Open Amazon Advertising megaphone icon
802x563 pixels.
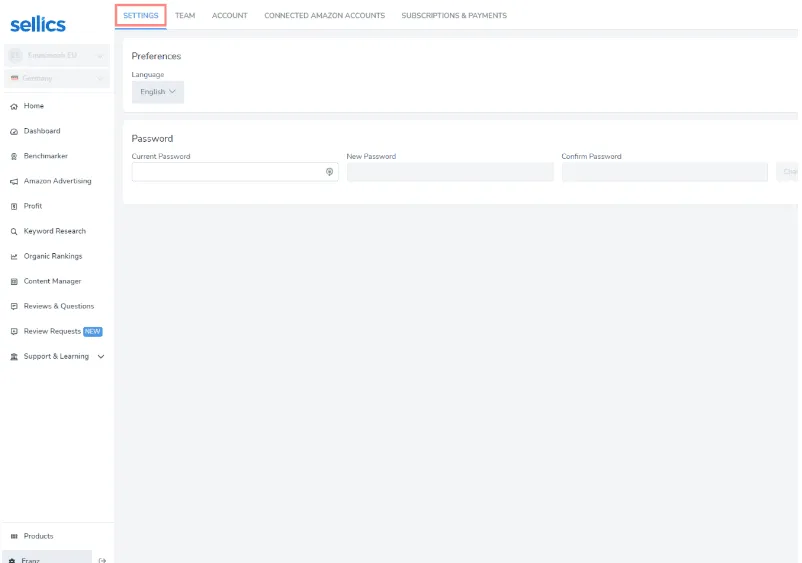14,181
